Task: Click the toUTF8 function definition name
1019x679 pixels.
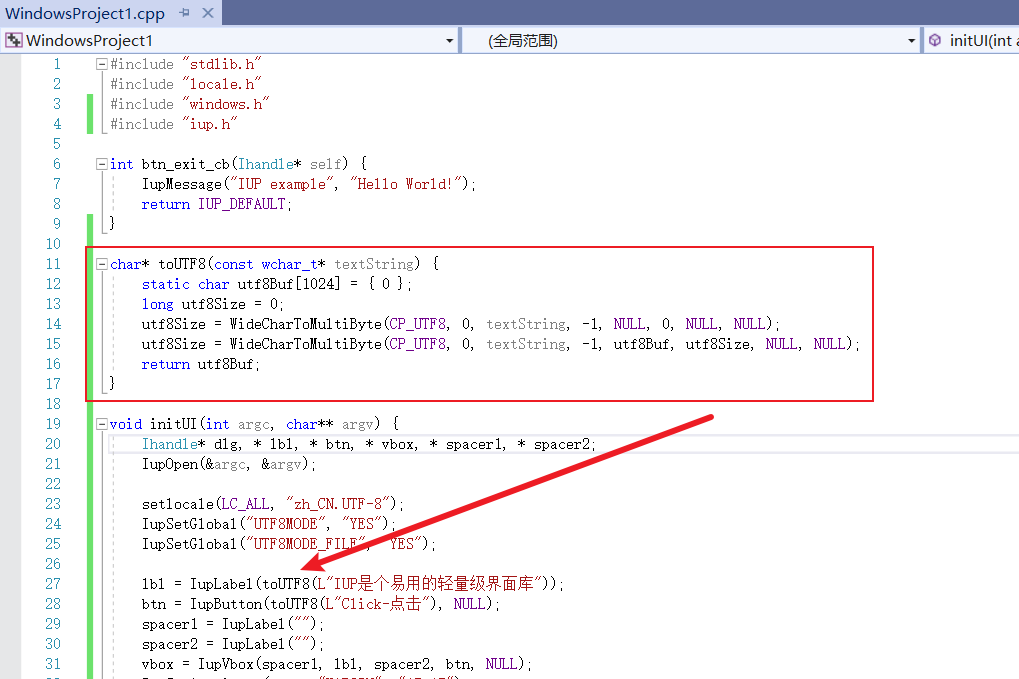Action: [182, 264]
